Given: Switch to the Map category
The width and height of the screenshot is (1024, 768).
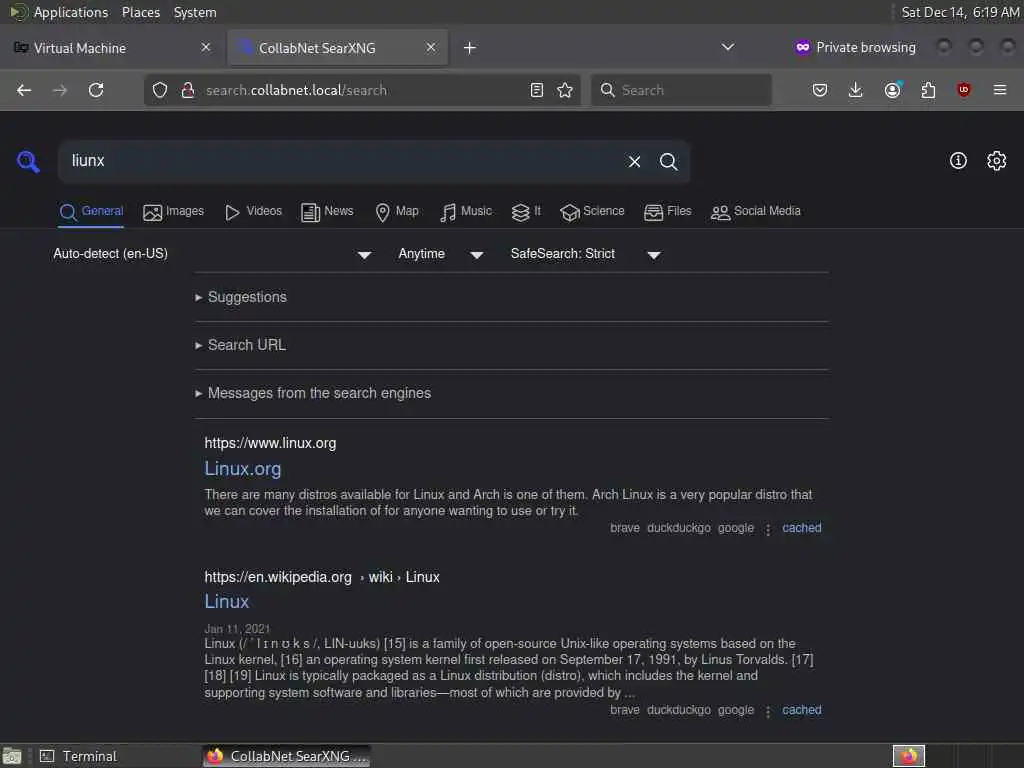Looking at the screenshot, I should coord(397,212).
